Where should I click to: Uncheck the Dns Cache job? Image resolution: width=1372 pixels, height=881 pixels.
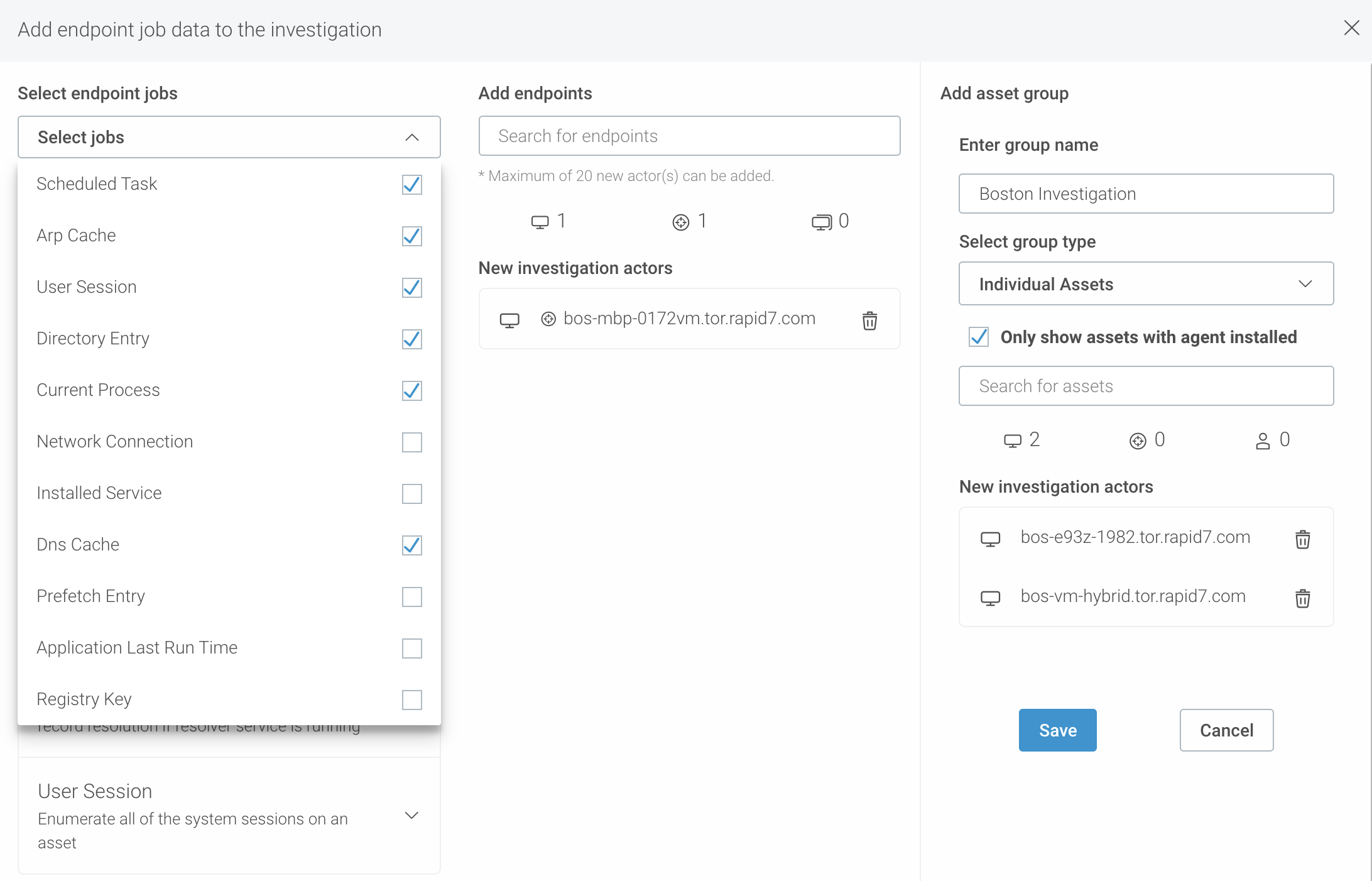pos(411,545)
